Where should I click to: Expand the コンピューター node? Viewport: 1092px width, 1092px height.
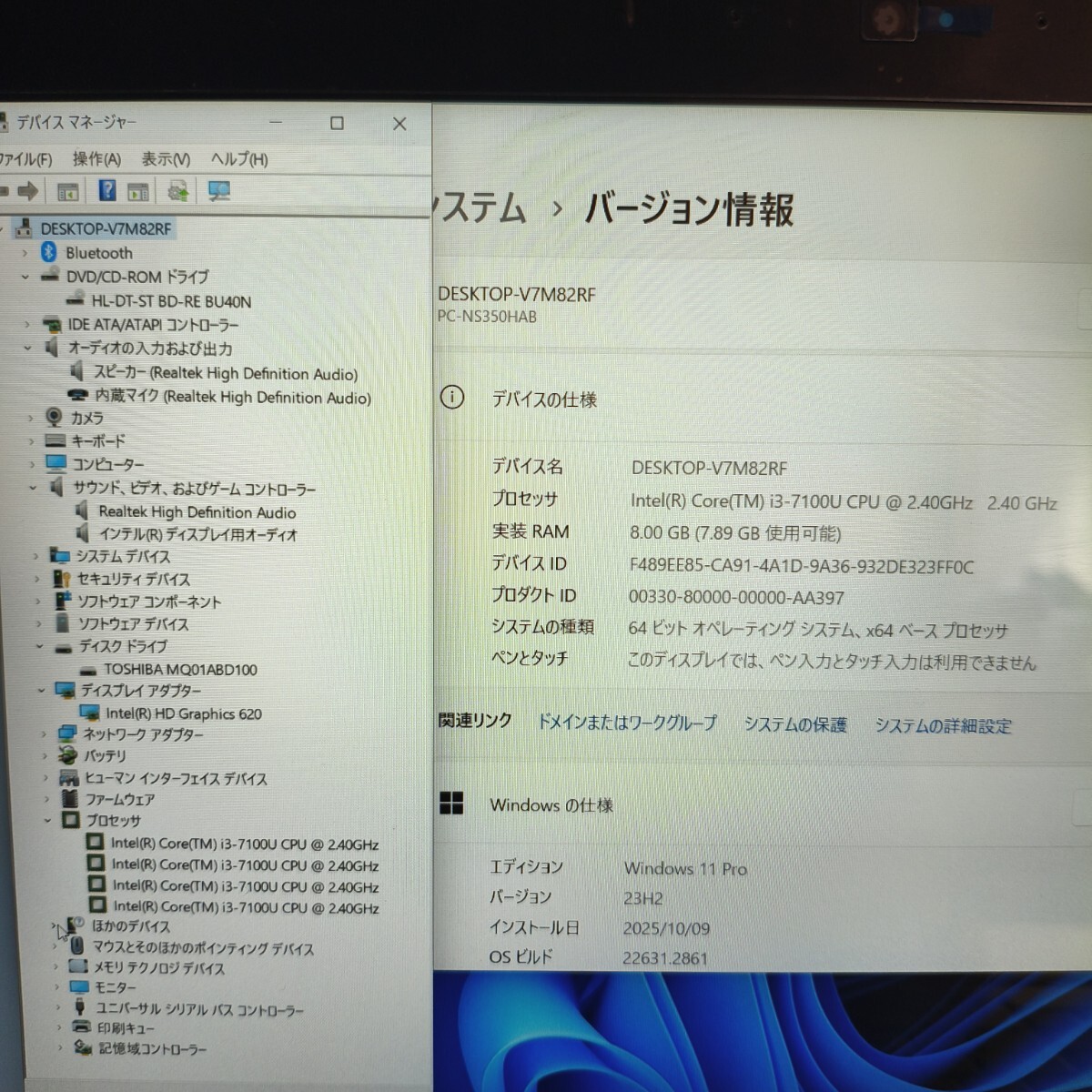pyautogui.click(x=33, y=464)
